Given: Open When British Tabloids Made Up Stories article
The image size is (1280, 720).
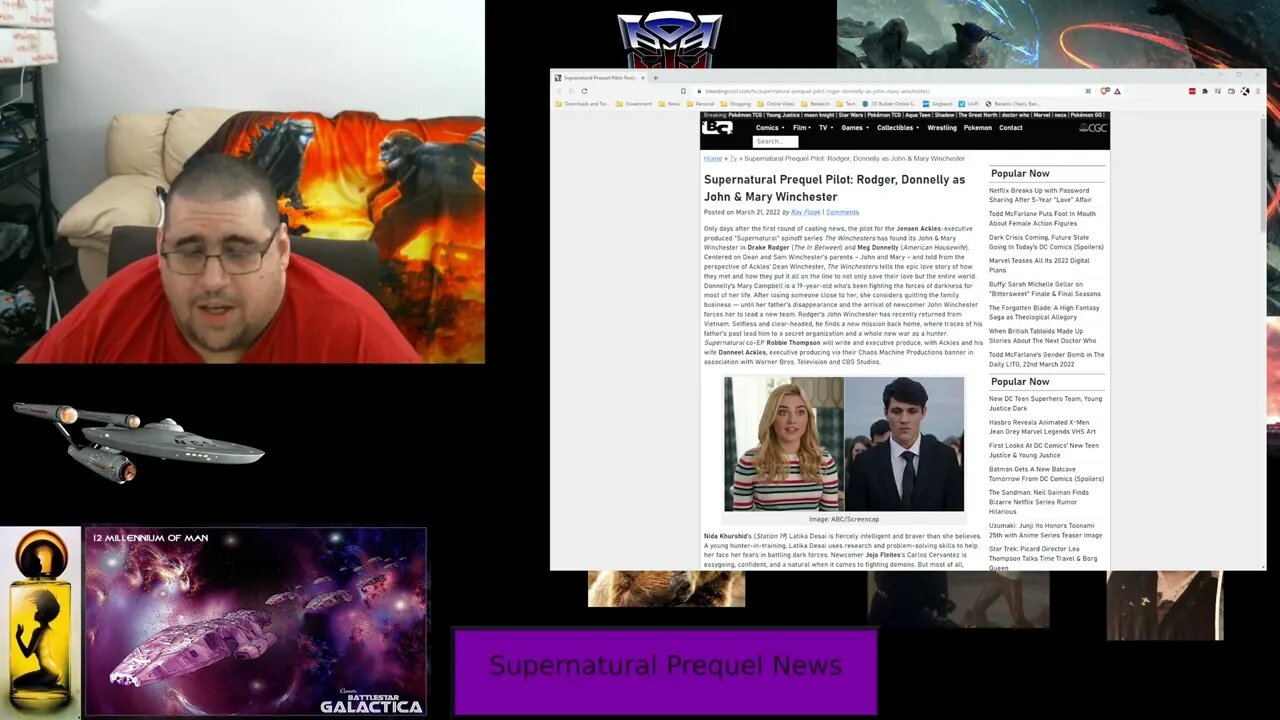Looking at the screenshot, I should pyautogui.click(x=1043, y=336).
